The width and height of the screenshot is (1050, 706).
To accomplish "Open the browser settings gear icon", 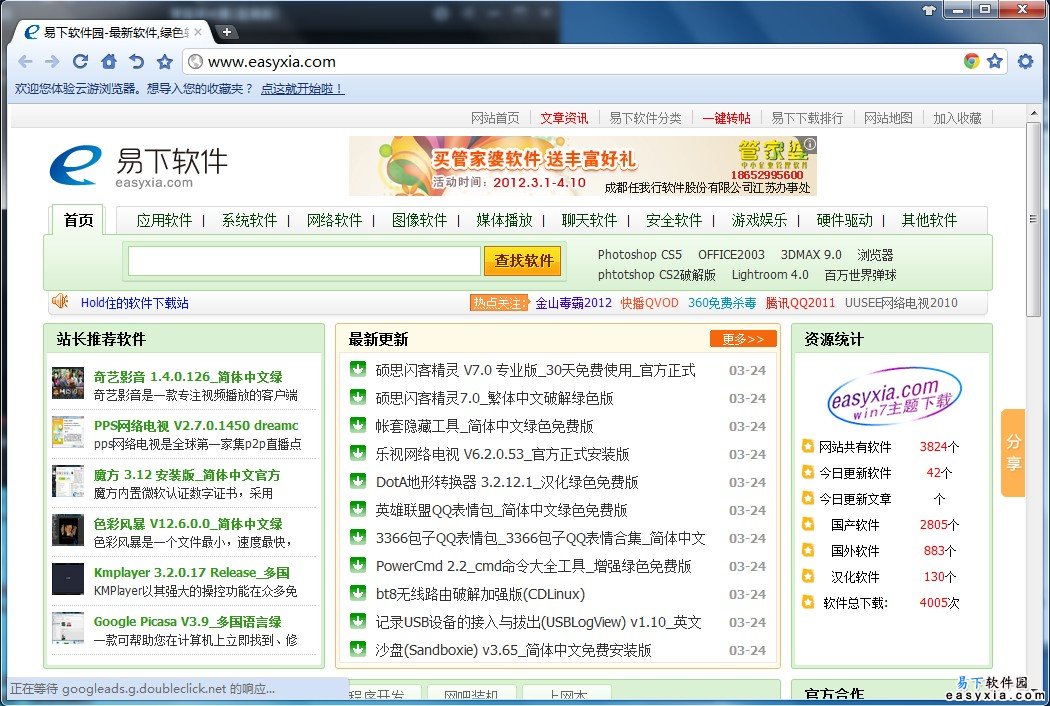I will point(1025,62).
